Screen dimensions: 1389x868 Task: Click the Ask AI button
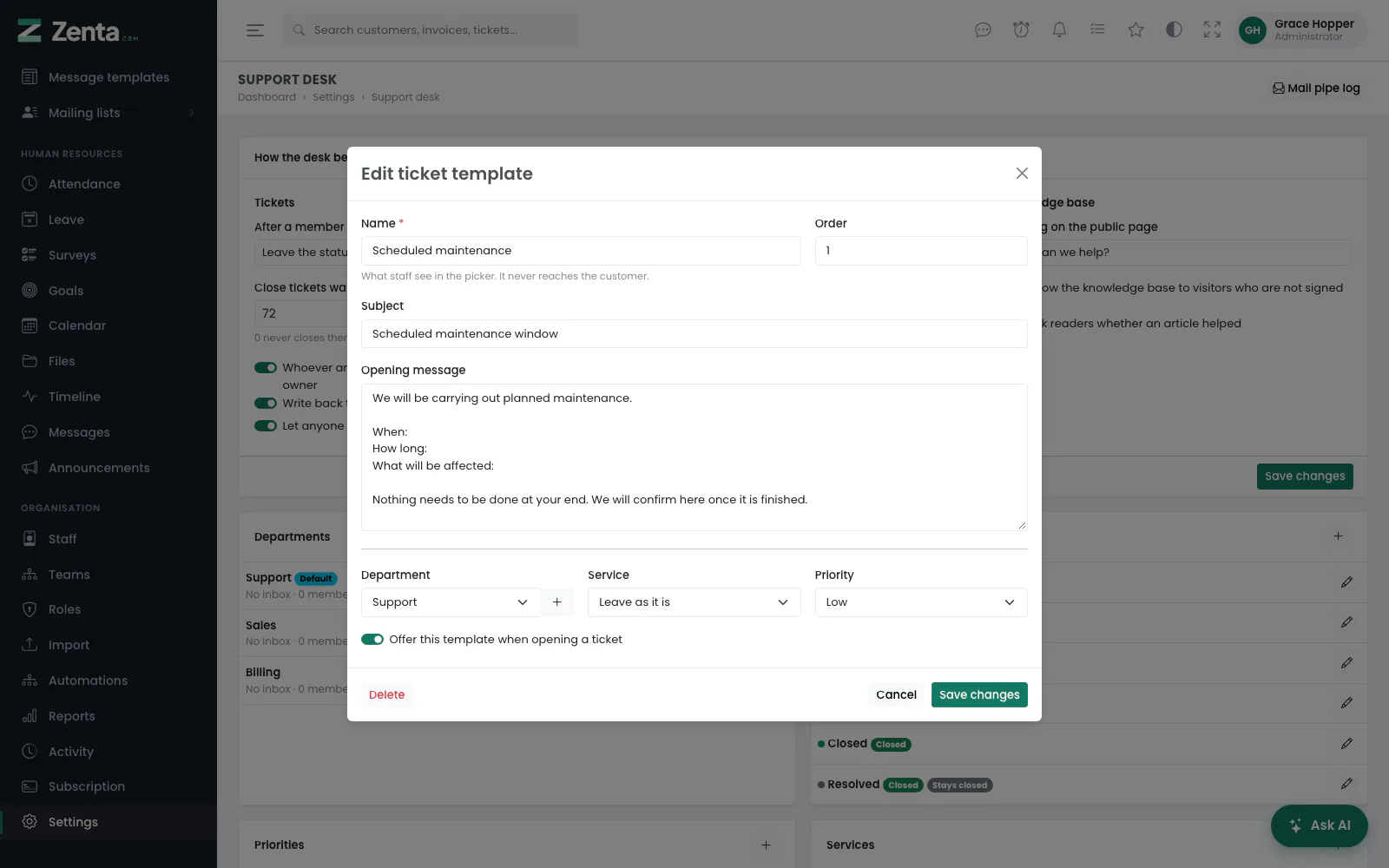coord(1320,825)
